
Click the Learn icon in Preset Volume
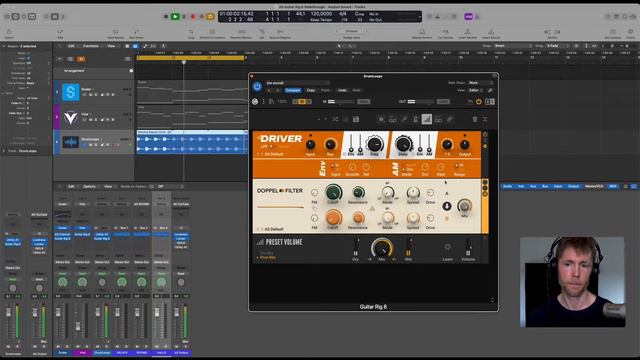click(447, 247)
